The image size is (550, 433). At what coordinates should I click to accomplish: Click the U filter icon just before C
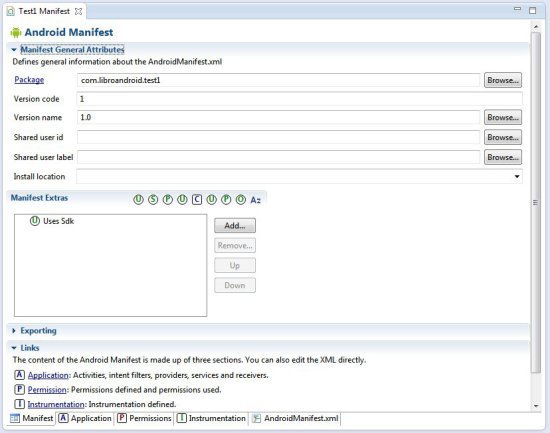coord(182,200)
